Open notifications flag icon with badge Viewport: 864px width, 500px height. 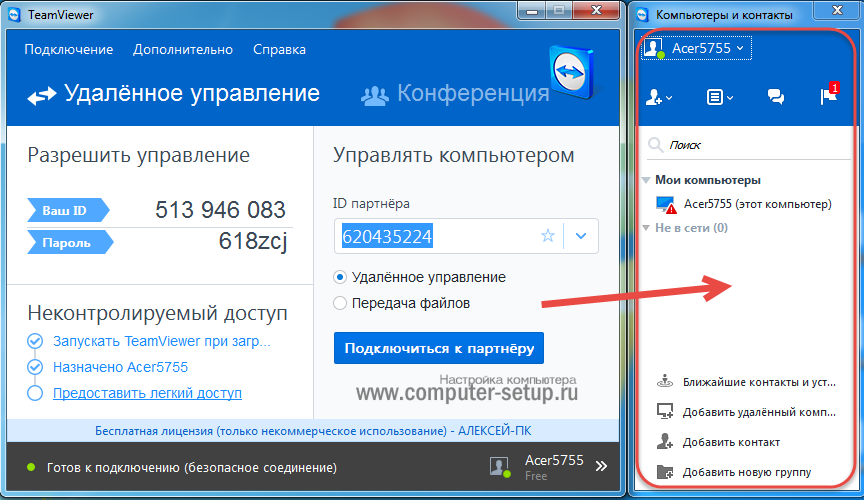coord(829,95)
